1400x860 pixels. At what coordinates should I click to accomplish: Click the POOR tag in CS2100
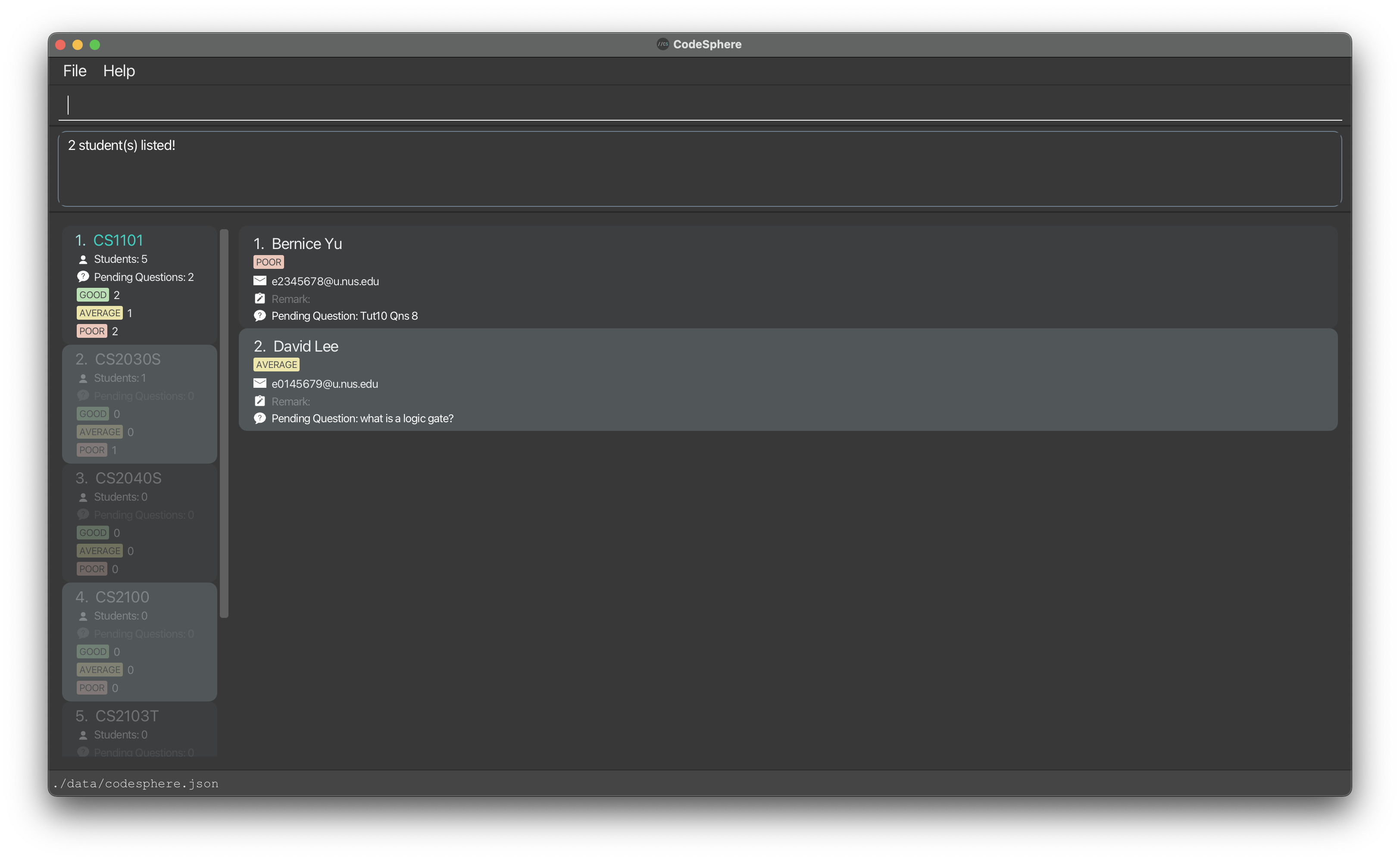[x=91, y=688]
